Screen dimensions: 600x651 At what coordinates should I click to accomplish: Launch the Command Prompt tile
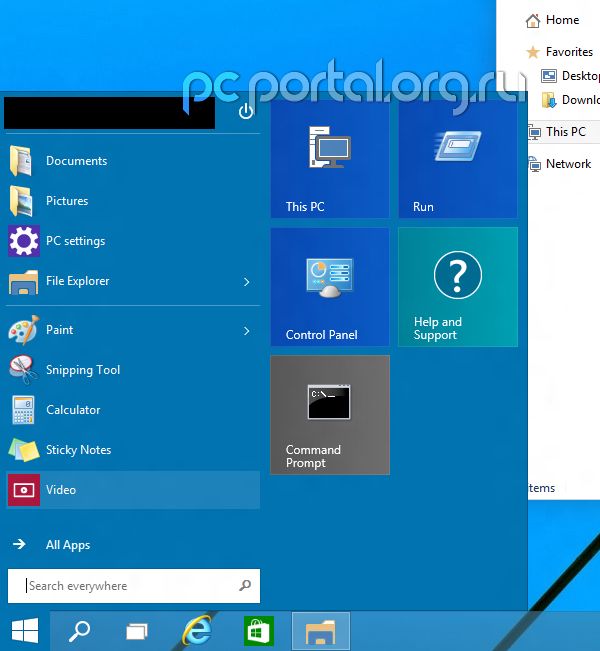point(330,415)
